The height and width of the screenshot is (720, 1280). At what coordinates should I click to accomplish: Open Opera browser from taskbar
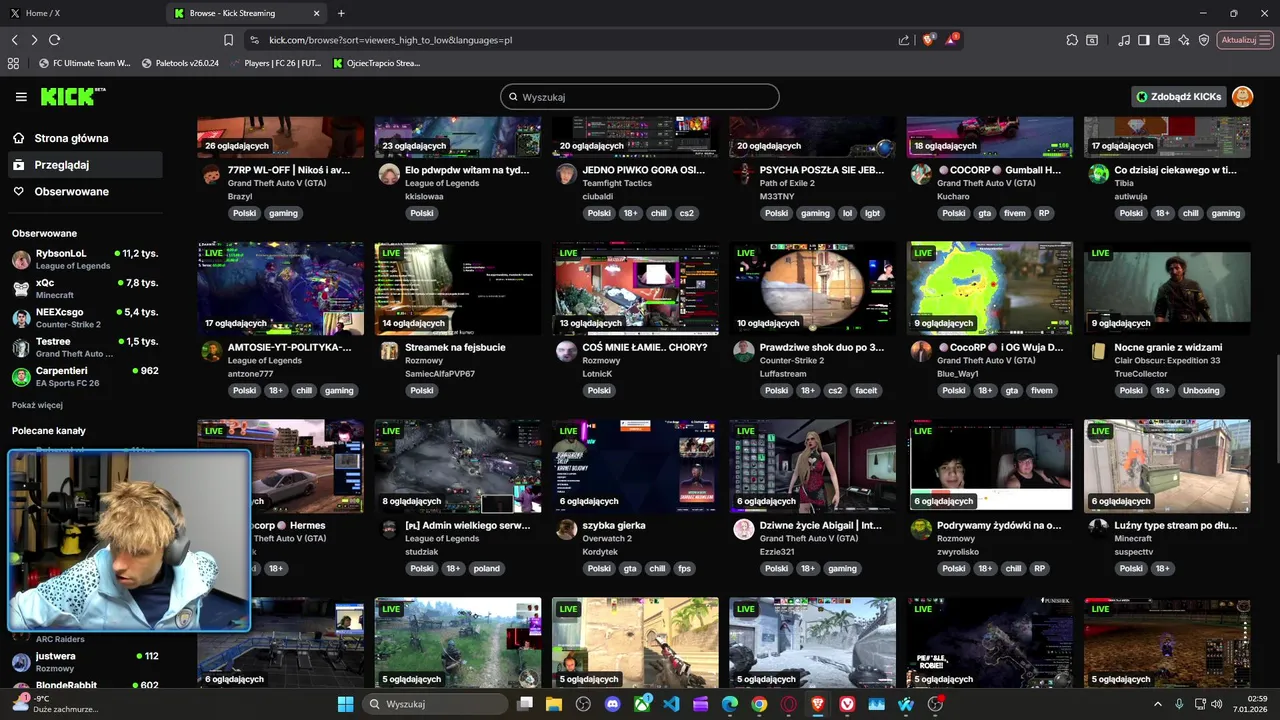pyautogui.click(x=789, y=704)
